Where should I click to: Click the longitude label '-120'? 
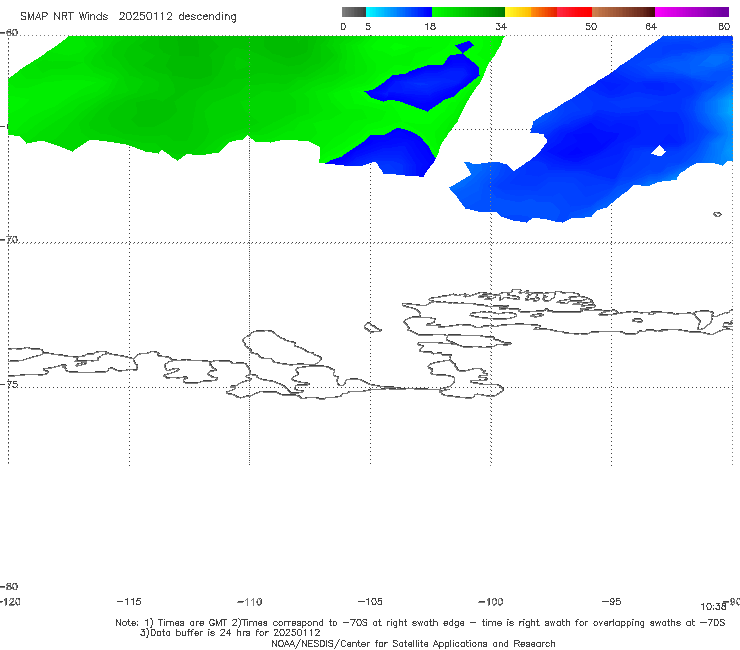tap(10, 601)
